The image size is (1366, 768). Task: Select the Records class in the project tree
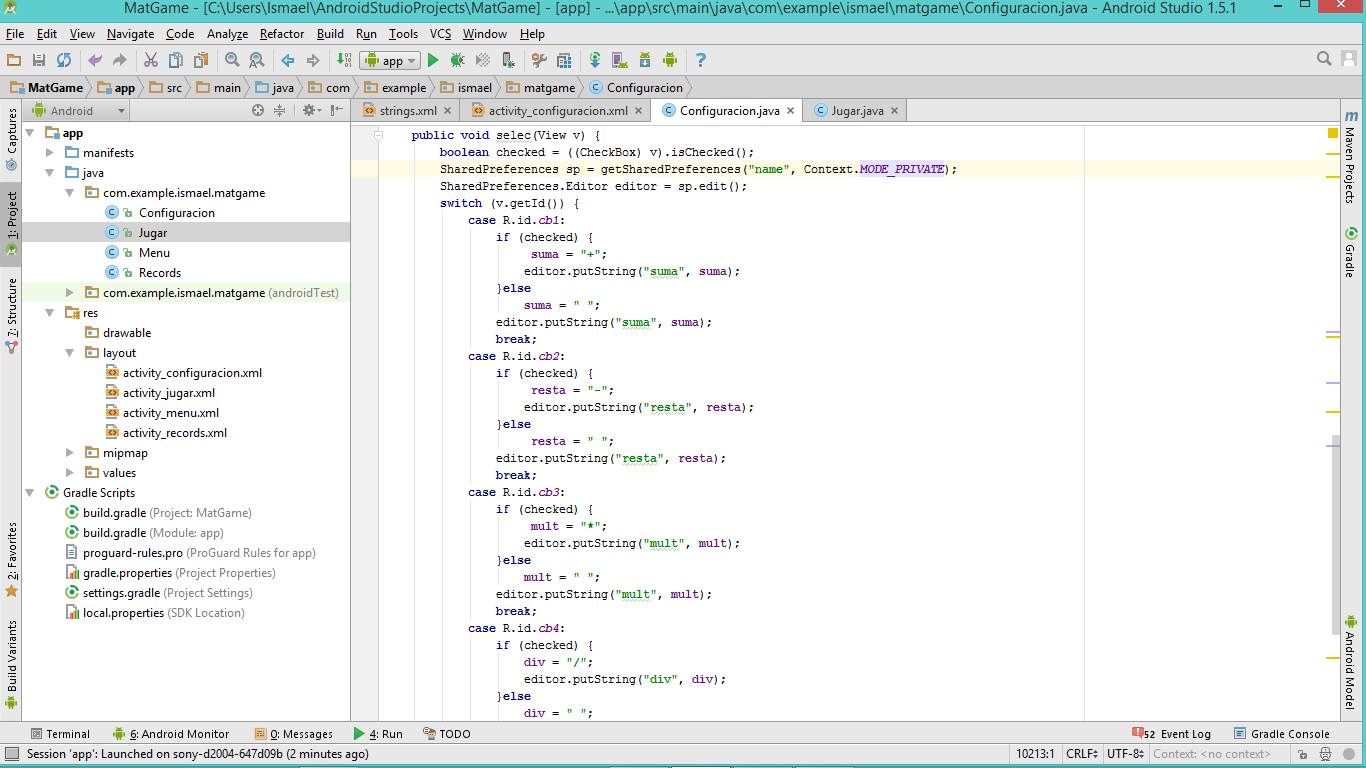160,272
